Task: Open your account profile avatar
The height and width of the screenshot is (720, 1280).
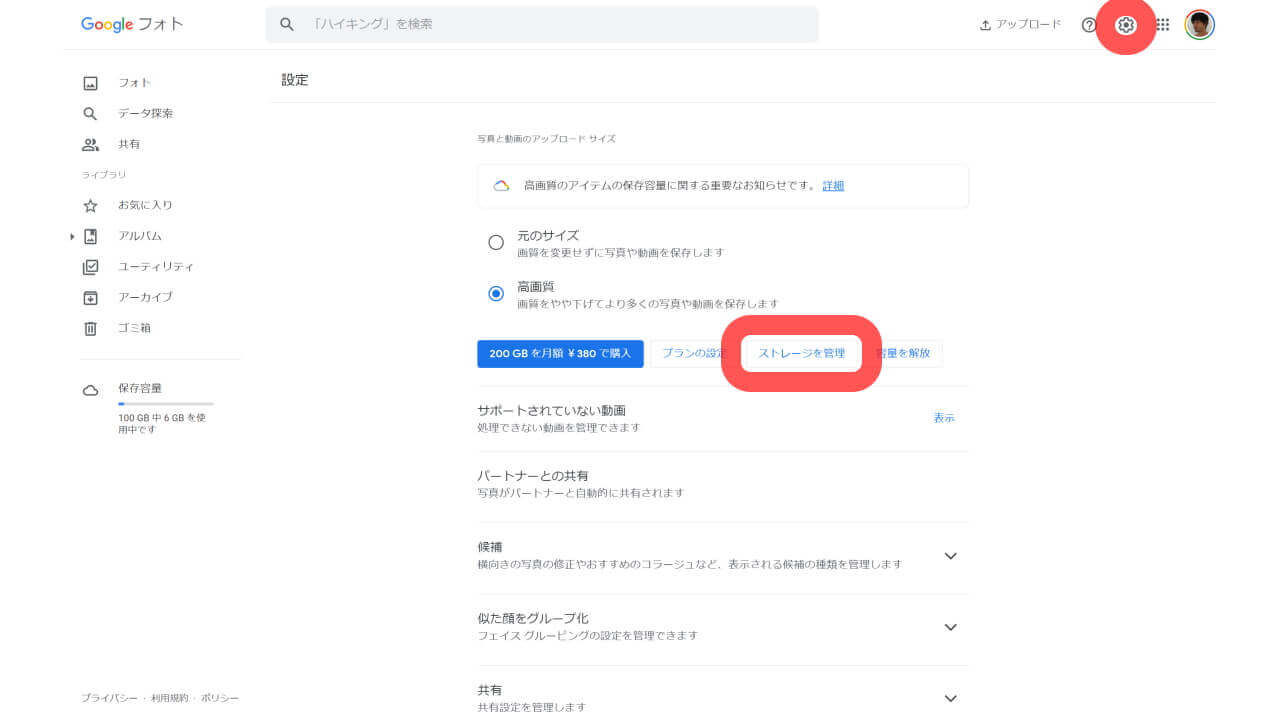Action: [x=1198, y=25]
